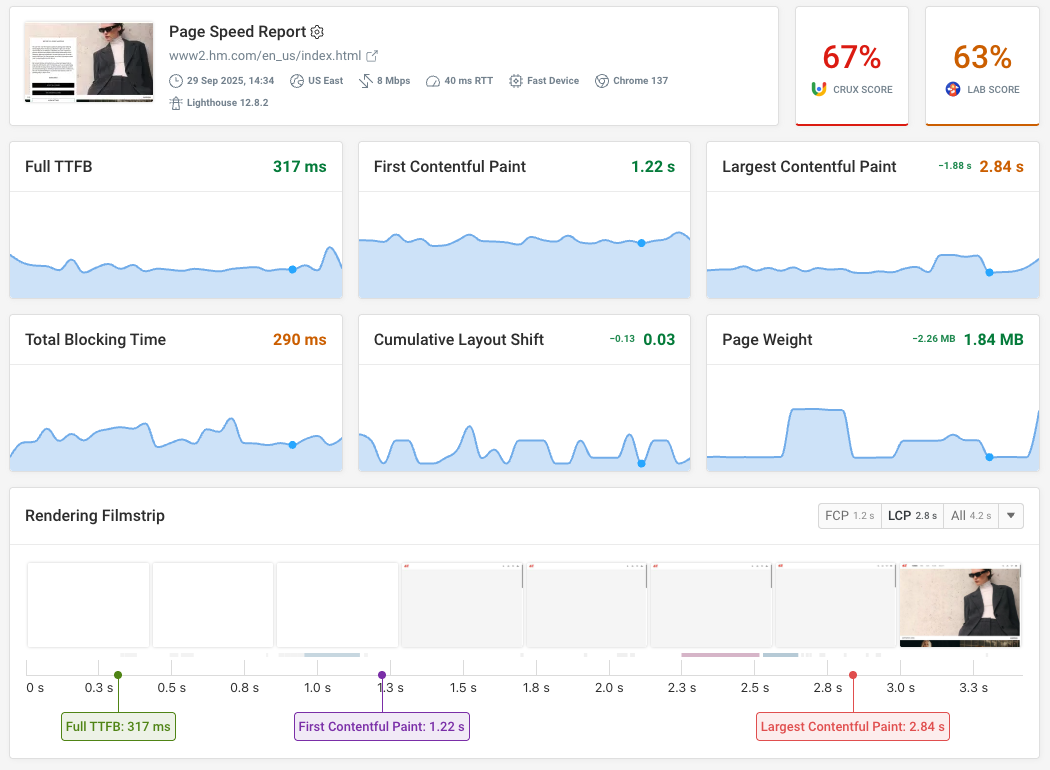Select the final filmstrip thumbnail frame

(x=959, y=605)
